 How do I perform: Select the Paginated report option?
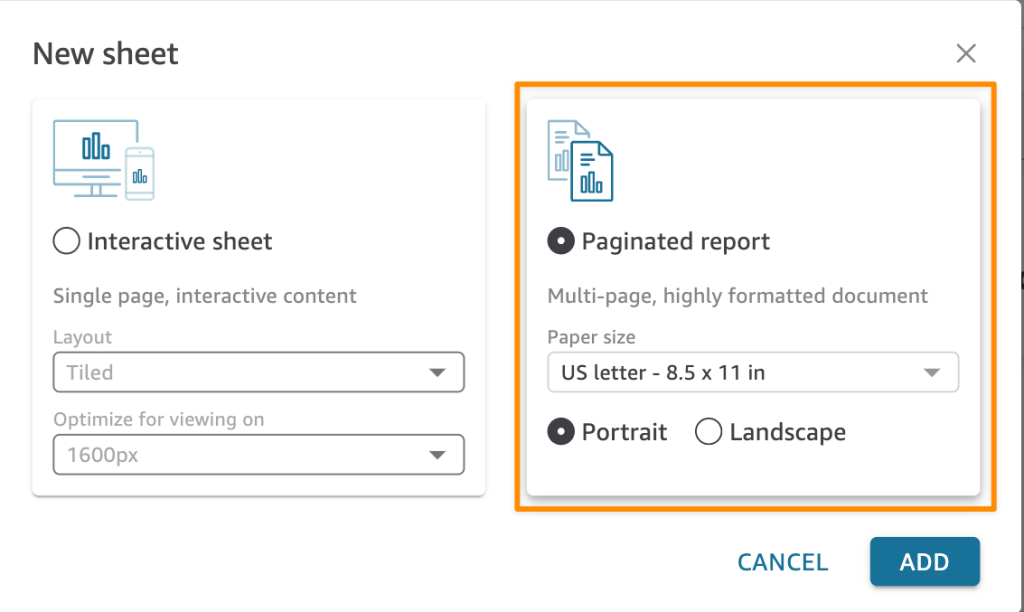tap(559, 241)
